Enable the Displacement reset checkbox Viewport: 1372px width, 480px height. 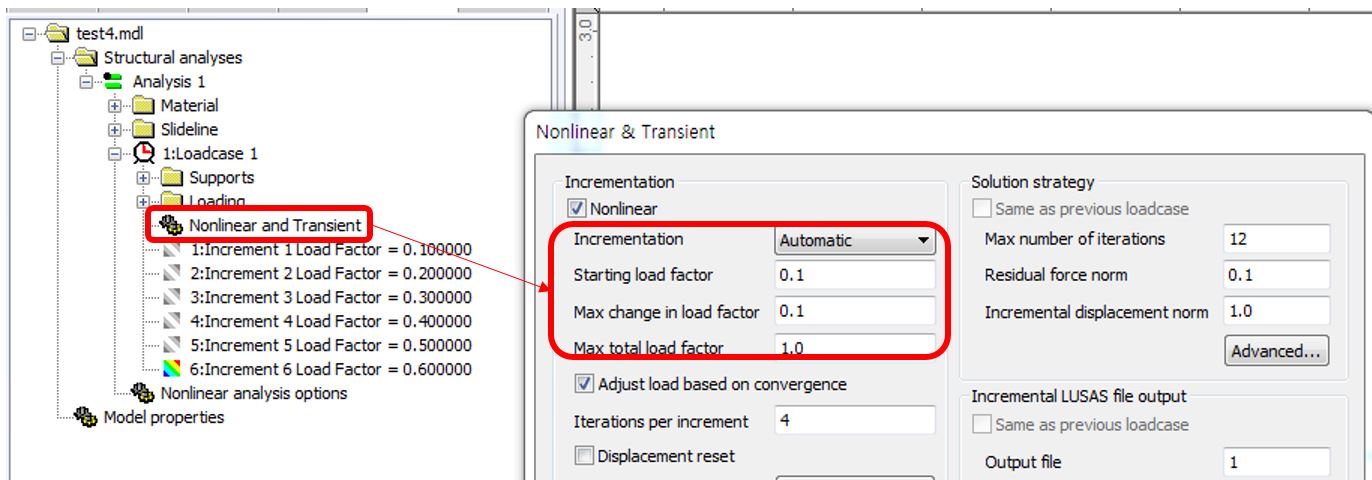point(584,456)
